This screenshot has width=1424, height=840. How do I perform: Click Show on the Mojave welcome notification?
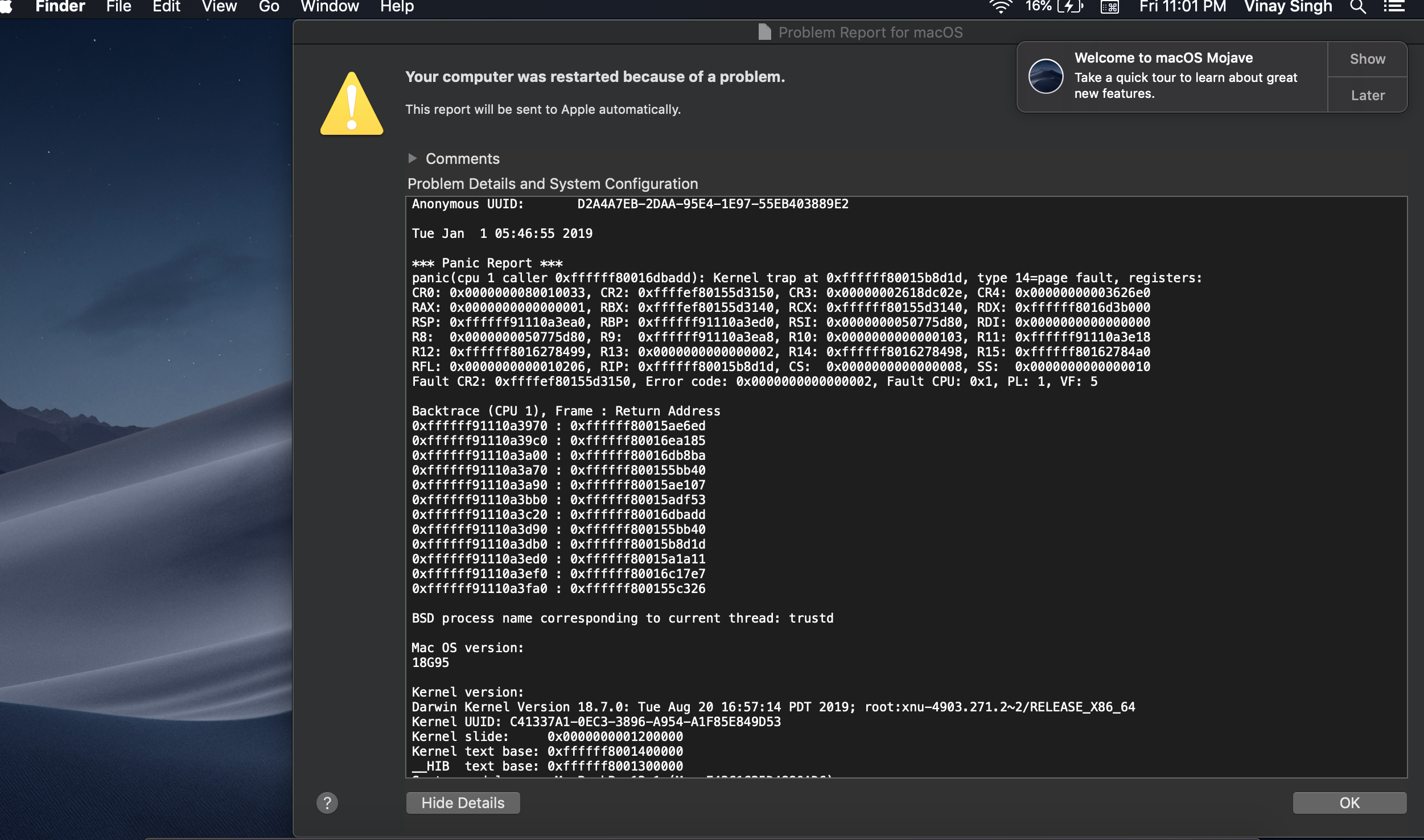click(x=1367, y=59)
